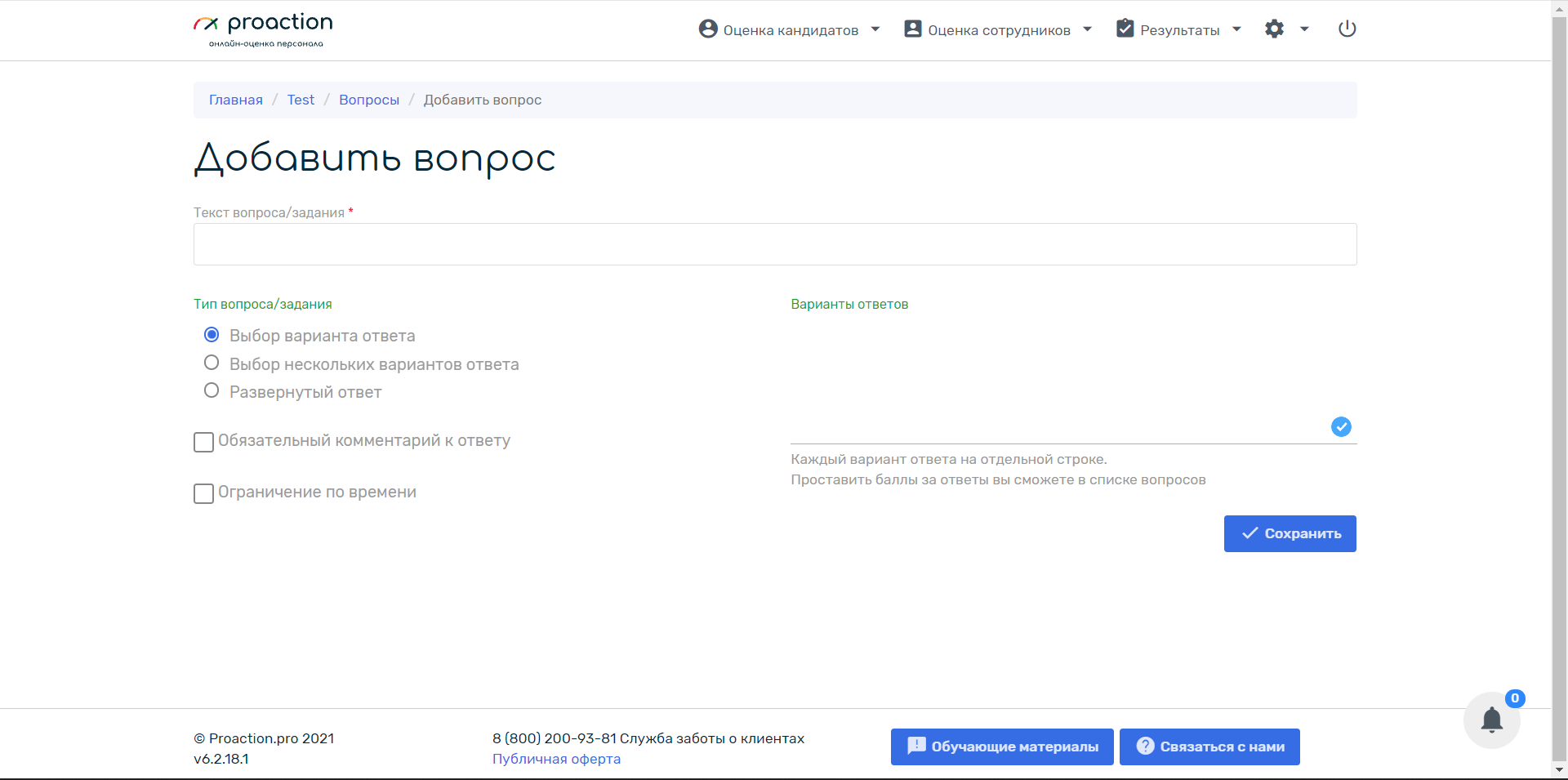Focus the Текст вопроса/задания input field
The height and width of the screenshot is (780, 1568).
775,244
